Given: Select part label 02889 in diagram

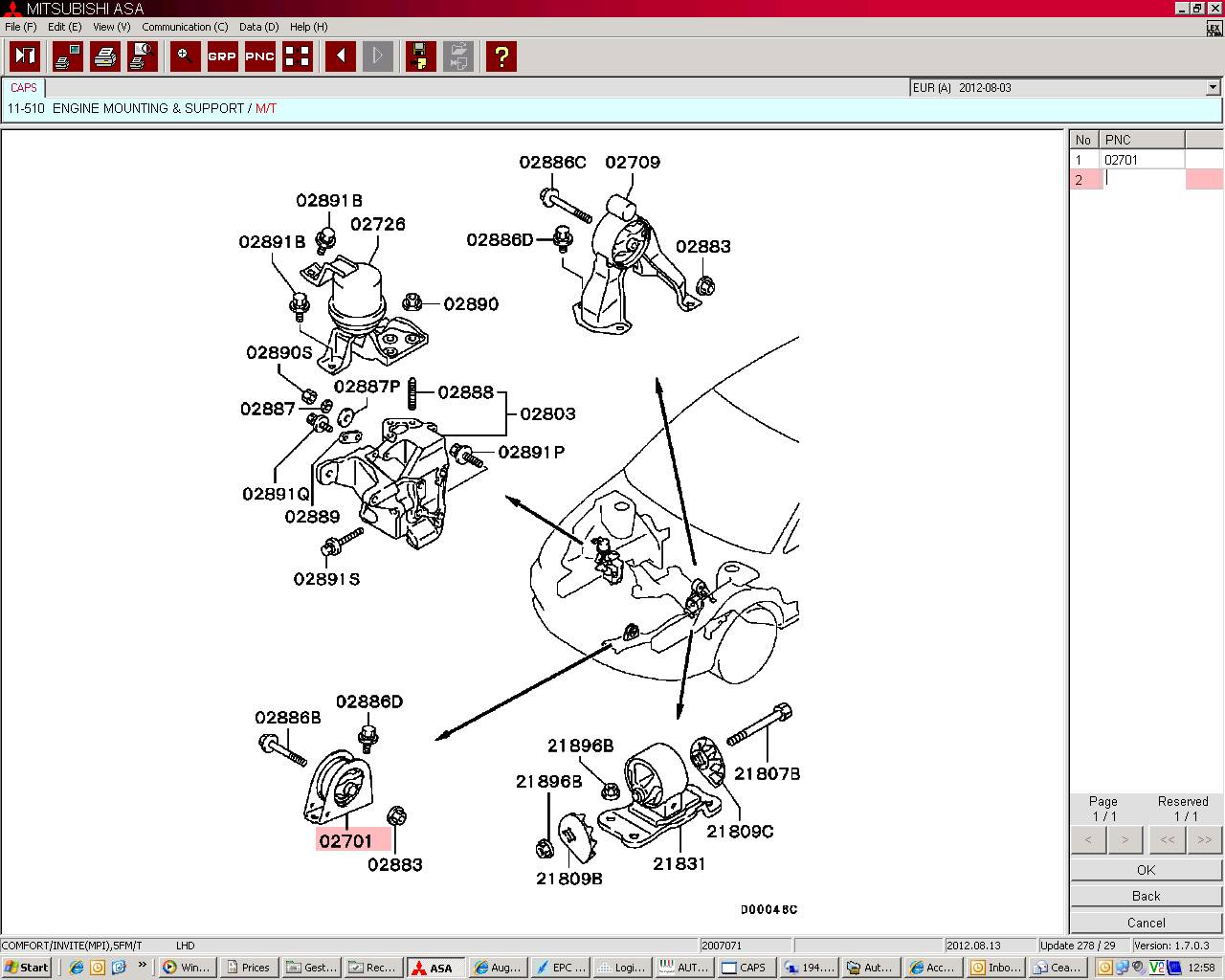Looking at the screenshot, I should [312, 517].
